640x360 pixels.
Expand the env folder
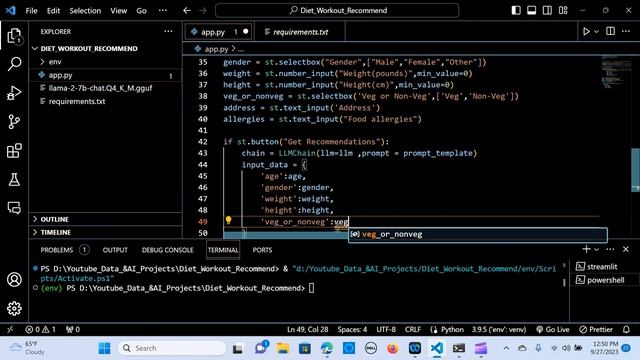click(x=55, y=62)
